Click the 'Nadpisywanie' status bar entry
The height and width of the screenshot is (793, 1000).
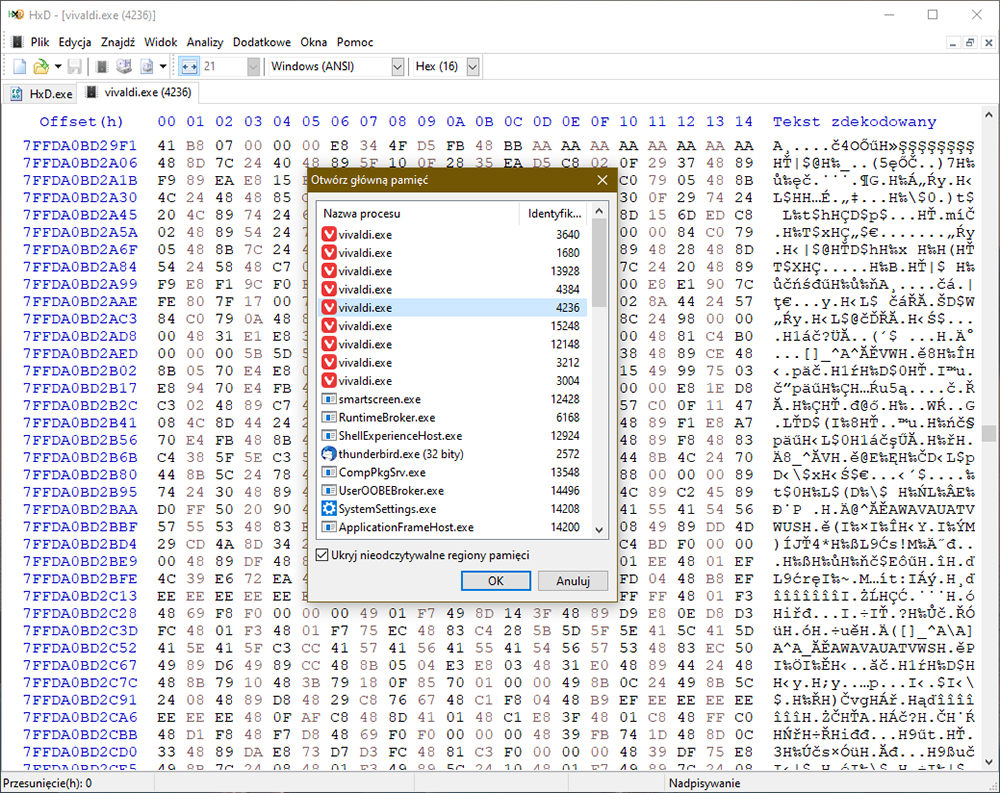tap(704, 783)
